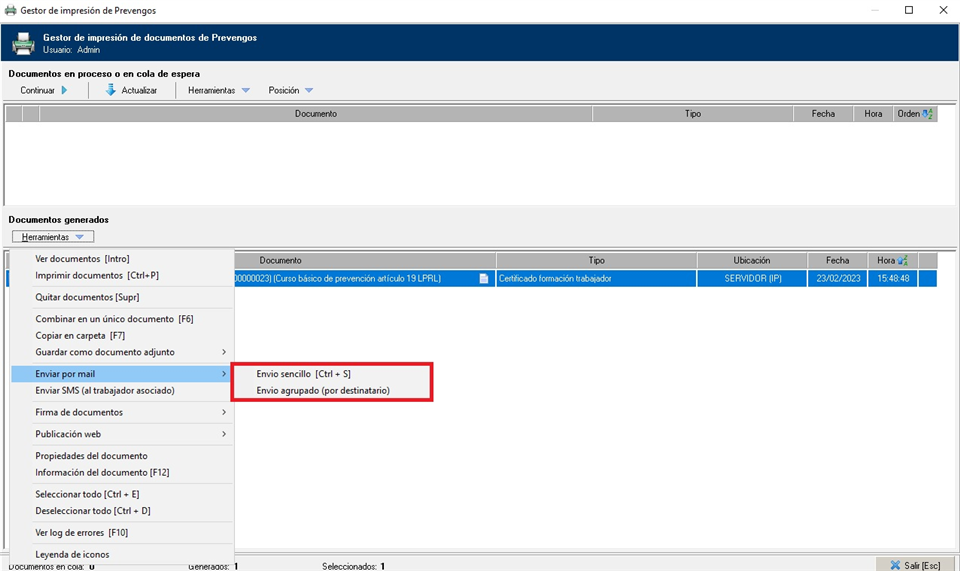This screenshot has height=571, width=960.
Task: Choose Envío agrupado (por destinatario)
Action: pyautogui.click(x=323, y=390)
